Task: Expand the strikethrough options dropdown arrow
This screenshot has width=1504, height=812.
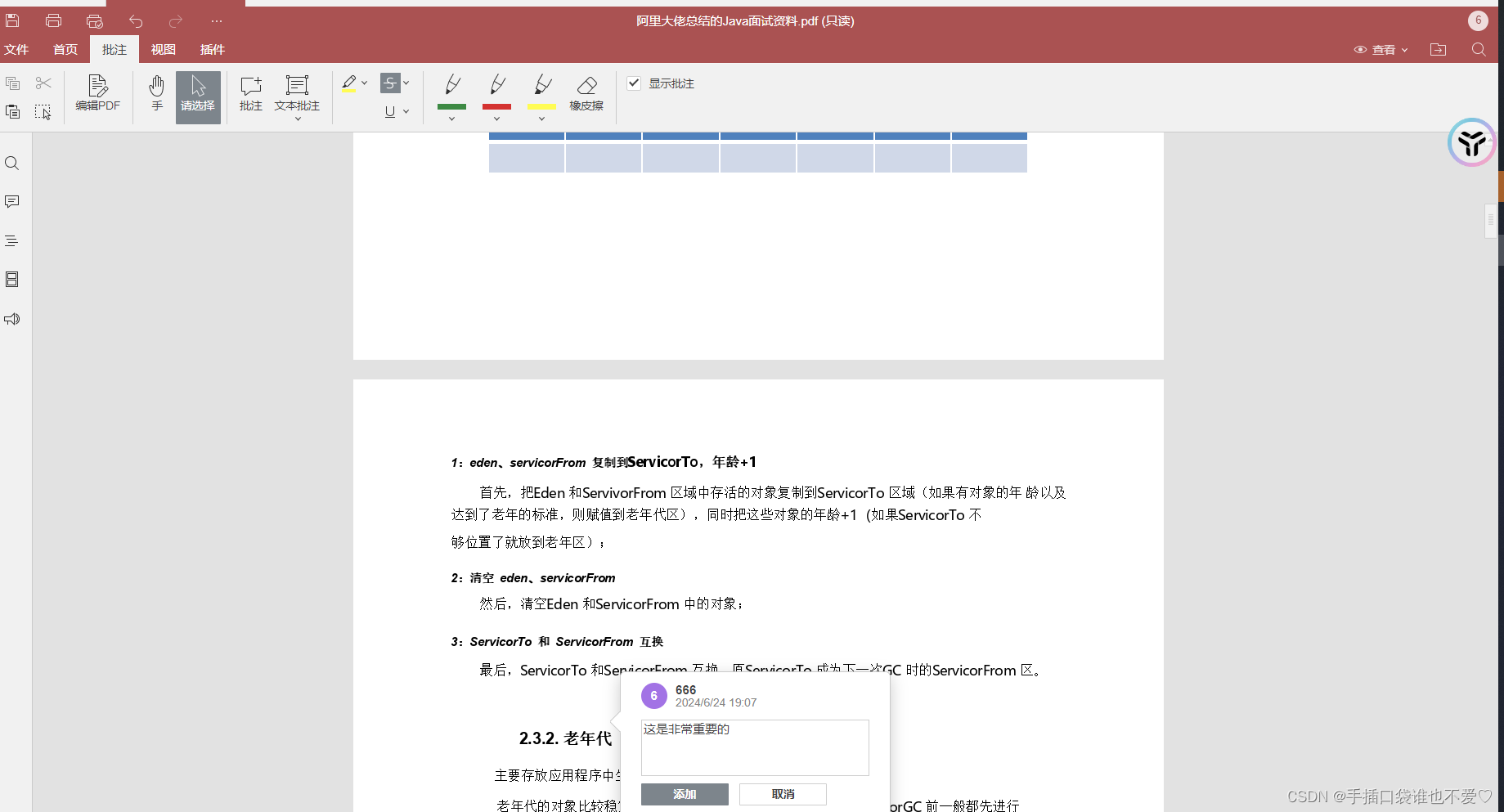Action: (406, 83)
